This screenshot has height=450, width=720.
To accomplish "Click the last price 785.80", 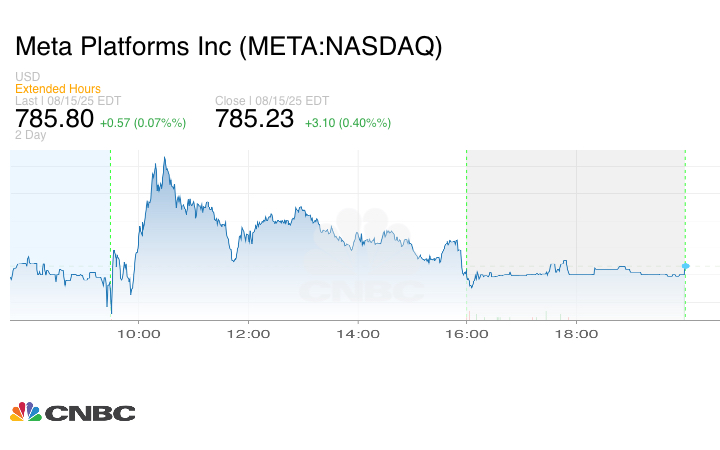I will (54, 119).
